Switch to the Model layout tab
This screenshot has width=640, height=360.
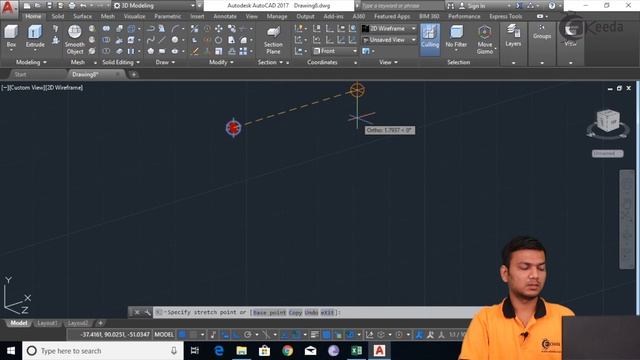coord(19,323)
